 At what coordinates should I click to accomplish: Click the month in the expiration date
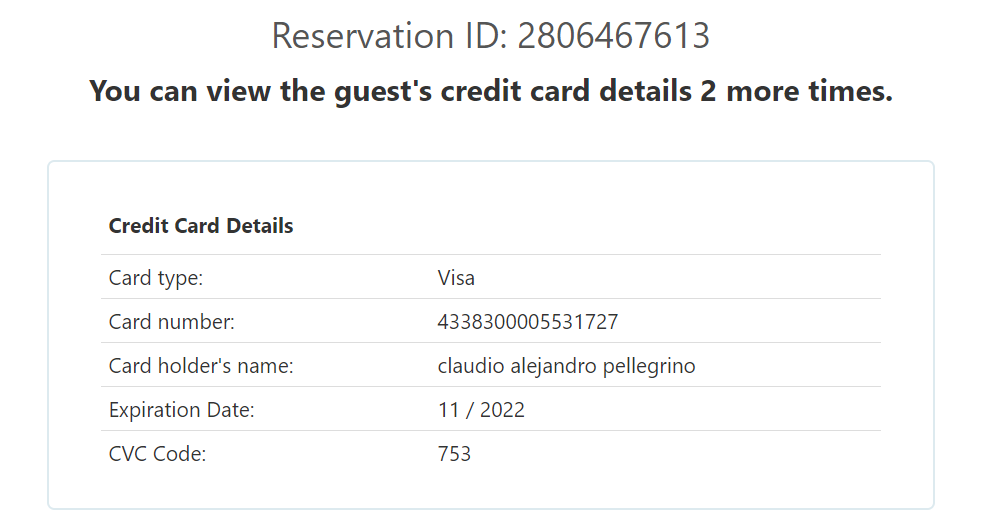click(448, 410)
